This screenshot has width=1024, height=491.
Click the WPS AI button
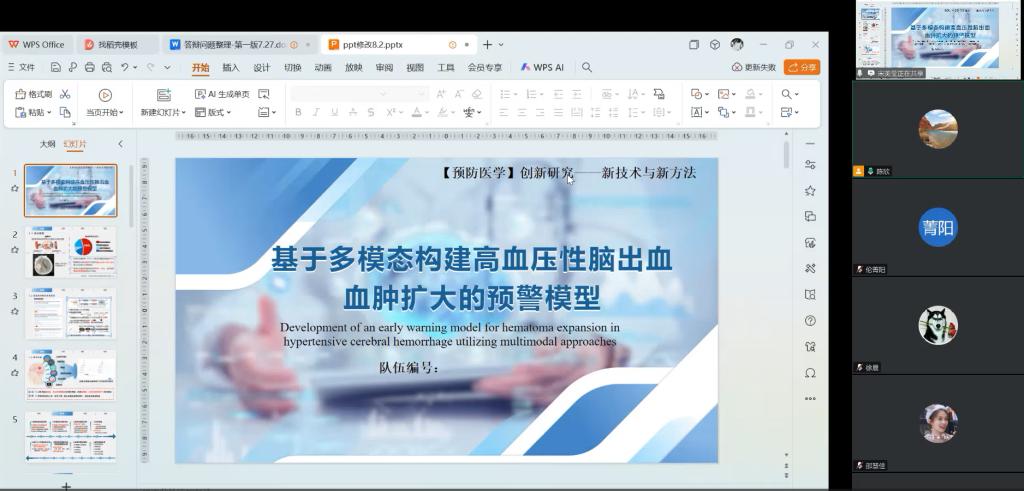[x=542, y=67]
